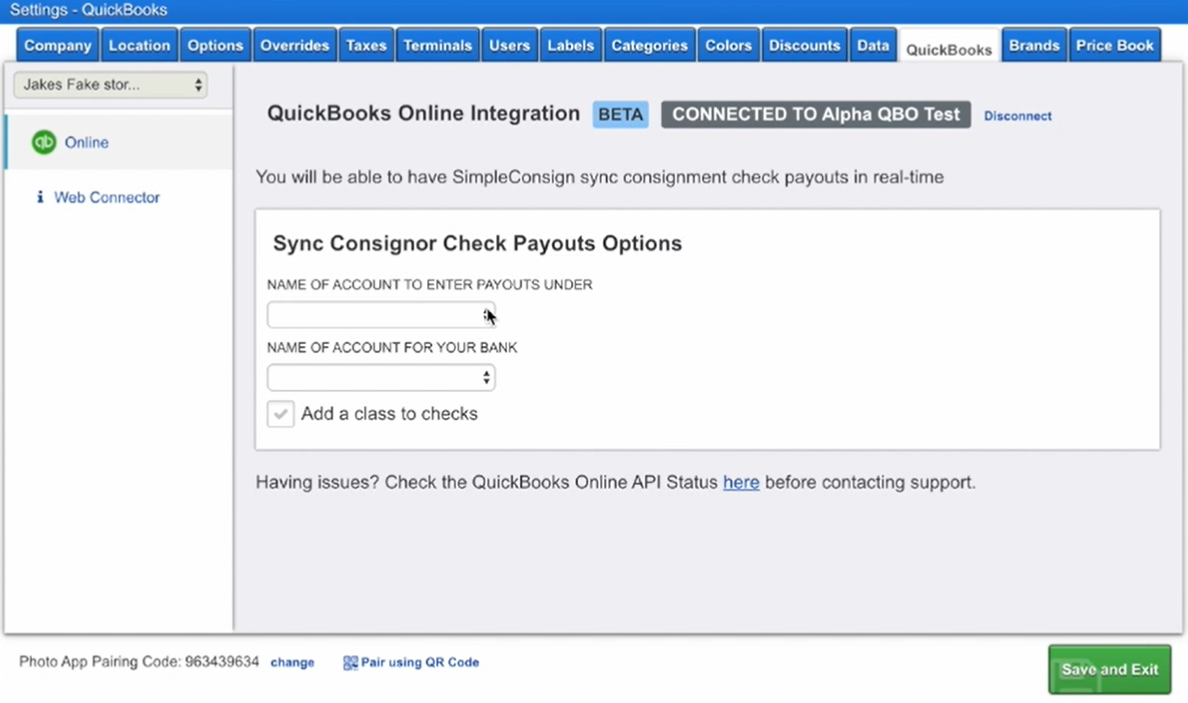1188x703 pixels.
Task: Click the Photo App Pairing Code 963439634 text
Action: [139, 662]
